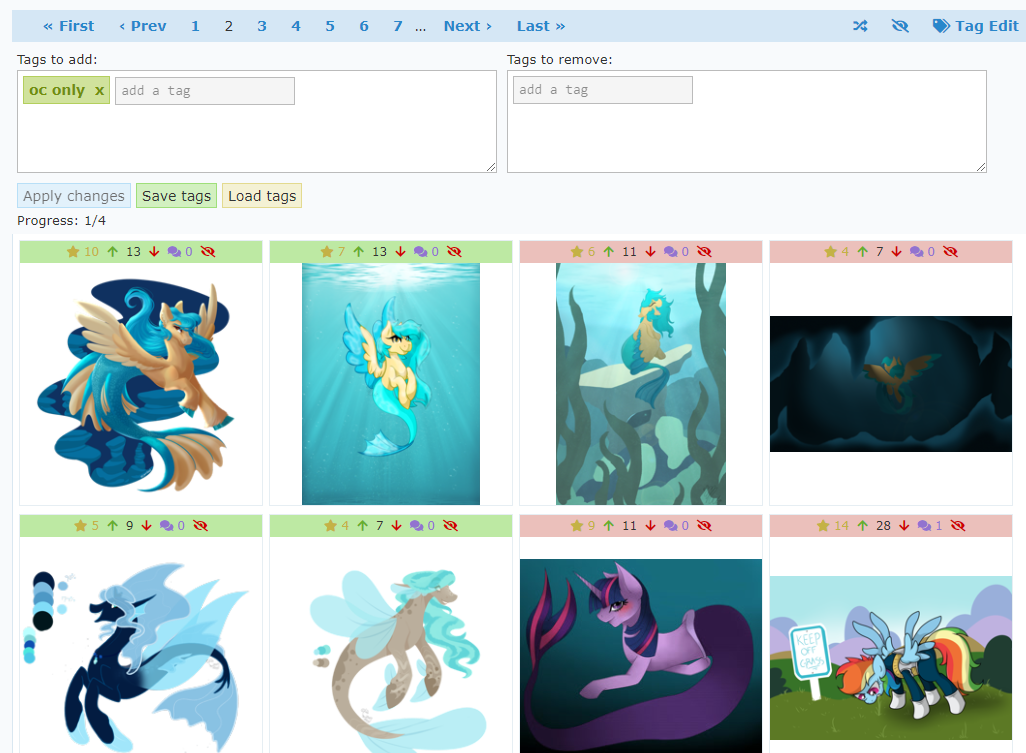Hide the yellow seapony underwater image
The height and width of the screenshot is (753, 1026).
coord(454,252)
